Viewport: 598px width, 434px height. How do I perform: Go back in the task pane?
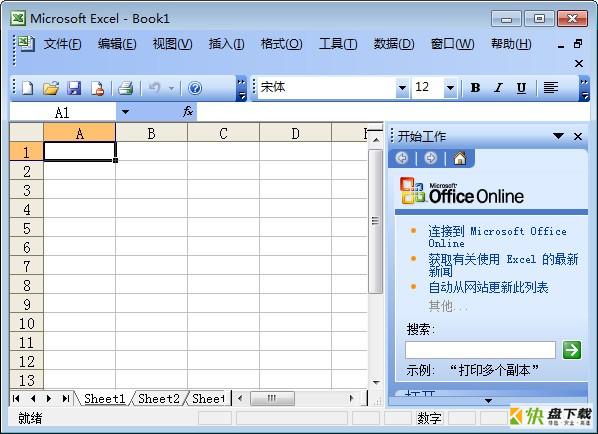pos(402,158)
